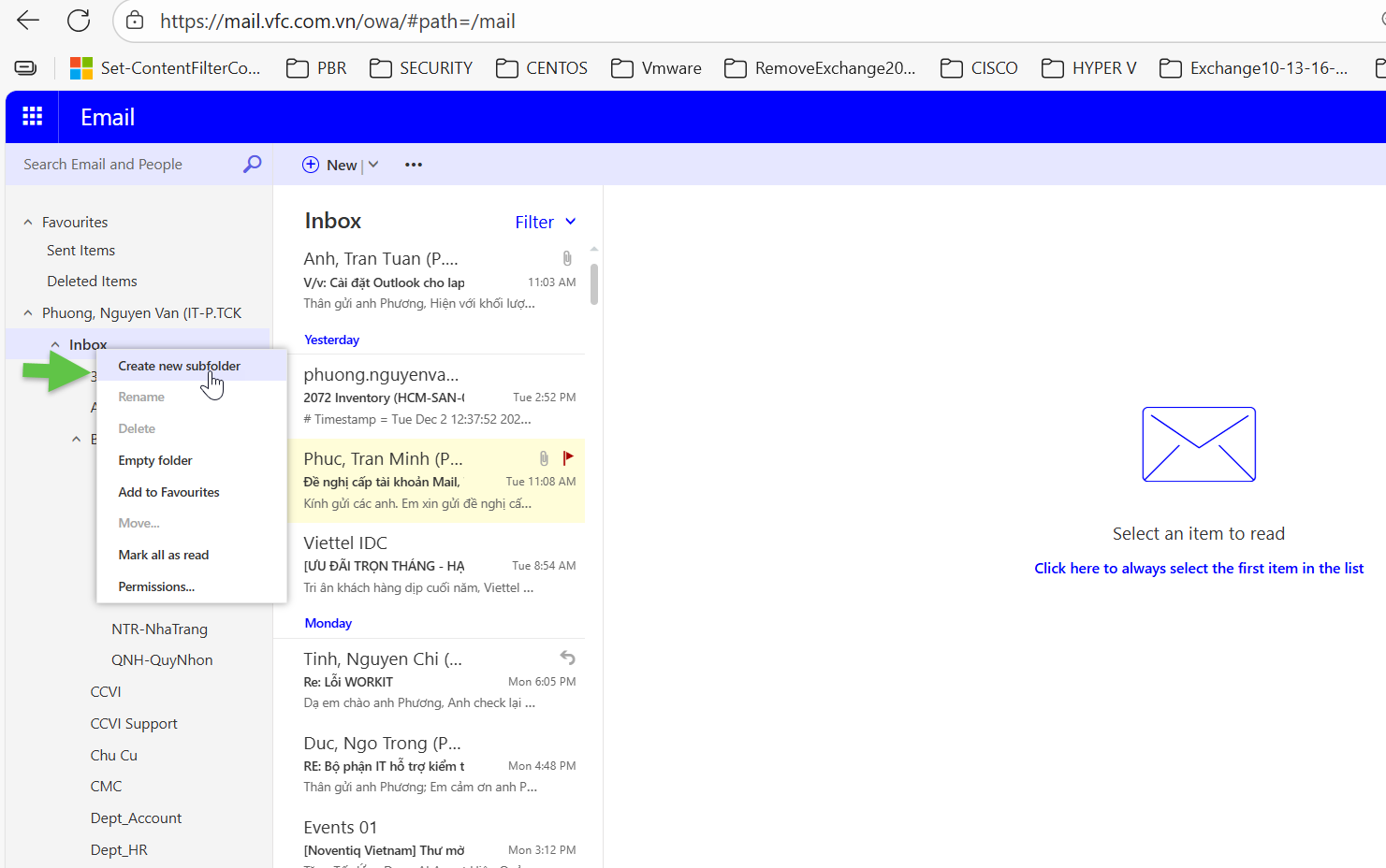The width and height of the screenshot is (1386, 868).
Task: Click the red flag on Phuc's email
Action: point(568,457)
